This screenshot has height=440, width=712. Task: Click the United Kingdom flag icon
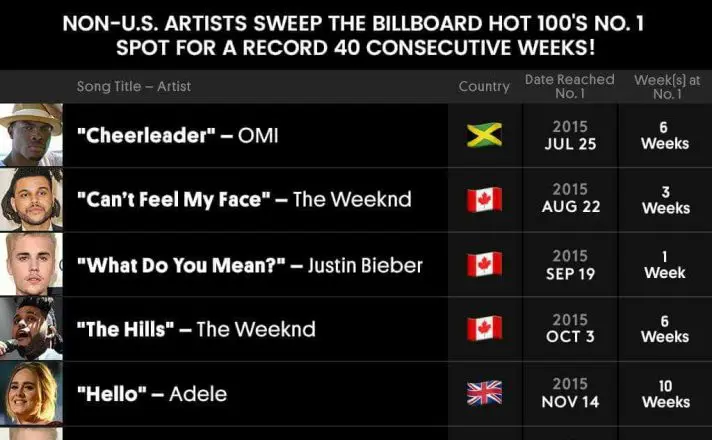484,394
